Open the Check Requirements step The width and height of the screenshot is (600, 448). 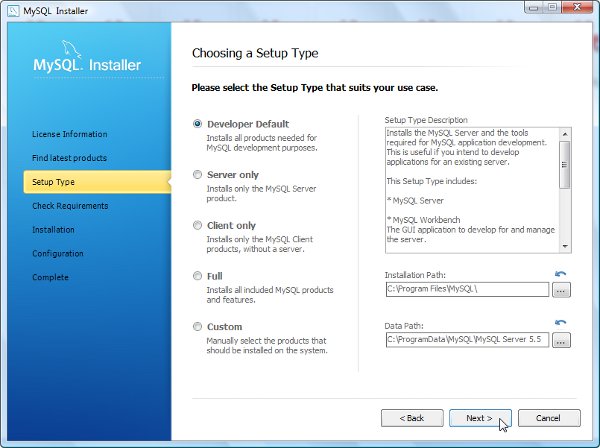[70, 206]
